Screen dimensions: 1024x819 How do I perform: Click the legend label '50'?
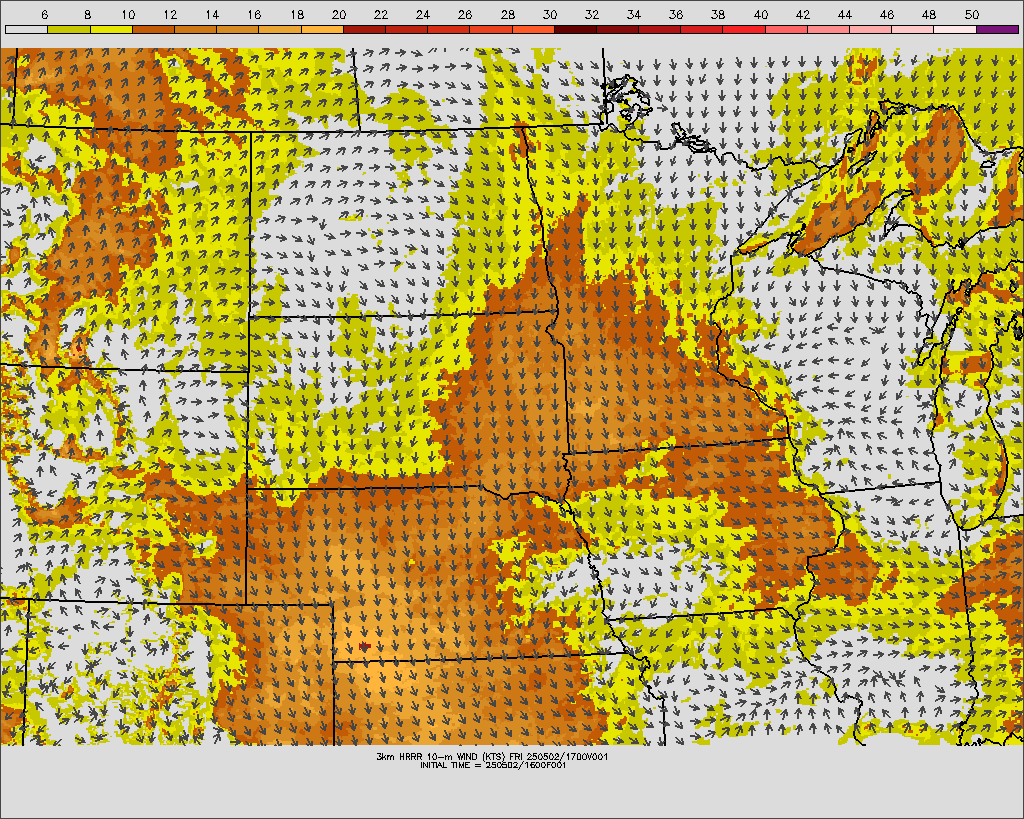[x=971, y=14]
